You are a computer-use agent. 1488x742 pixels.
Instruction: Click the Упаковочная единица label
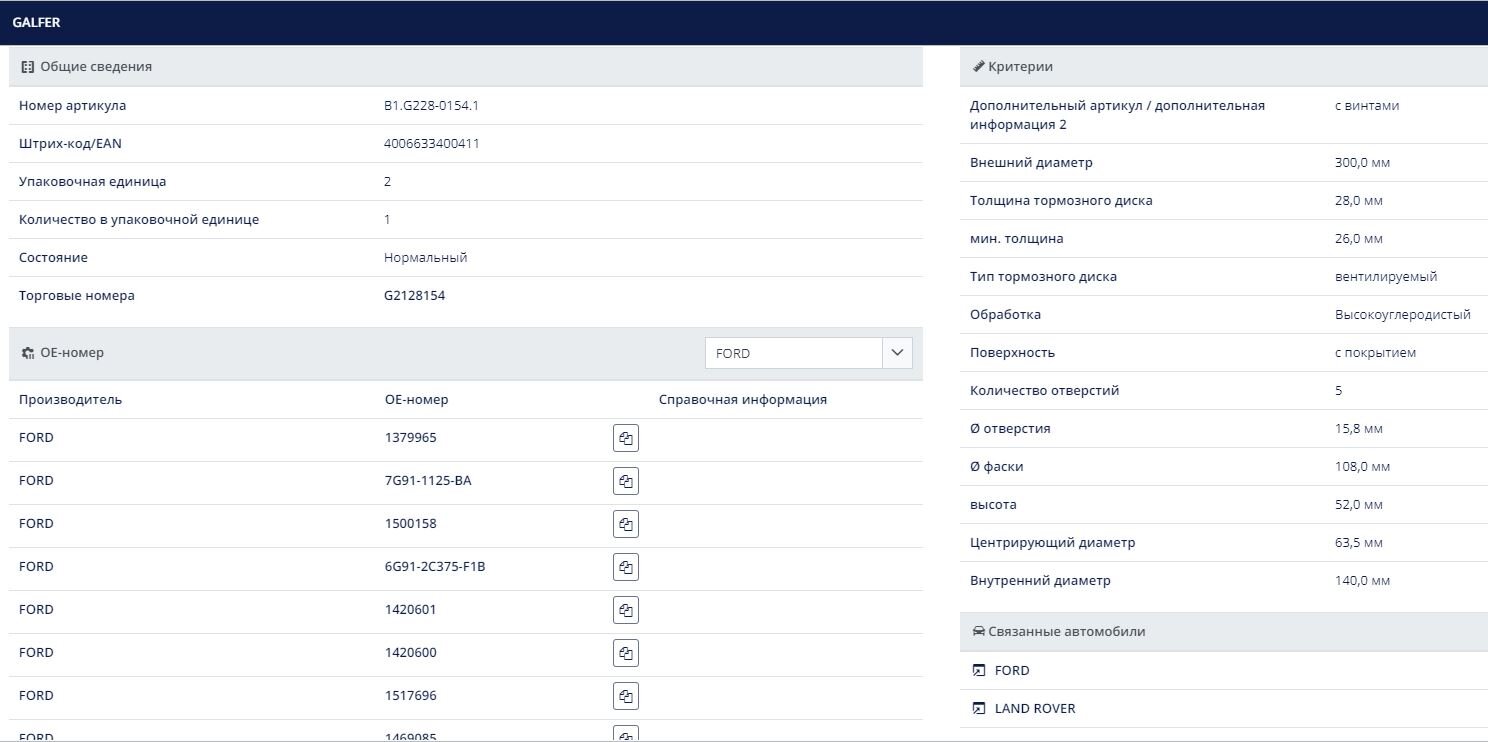(x=92, y=181)
